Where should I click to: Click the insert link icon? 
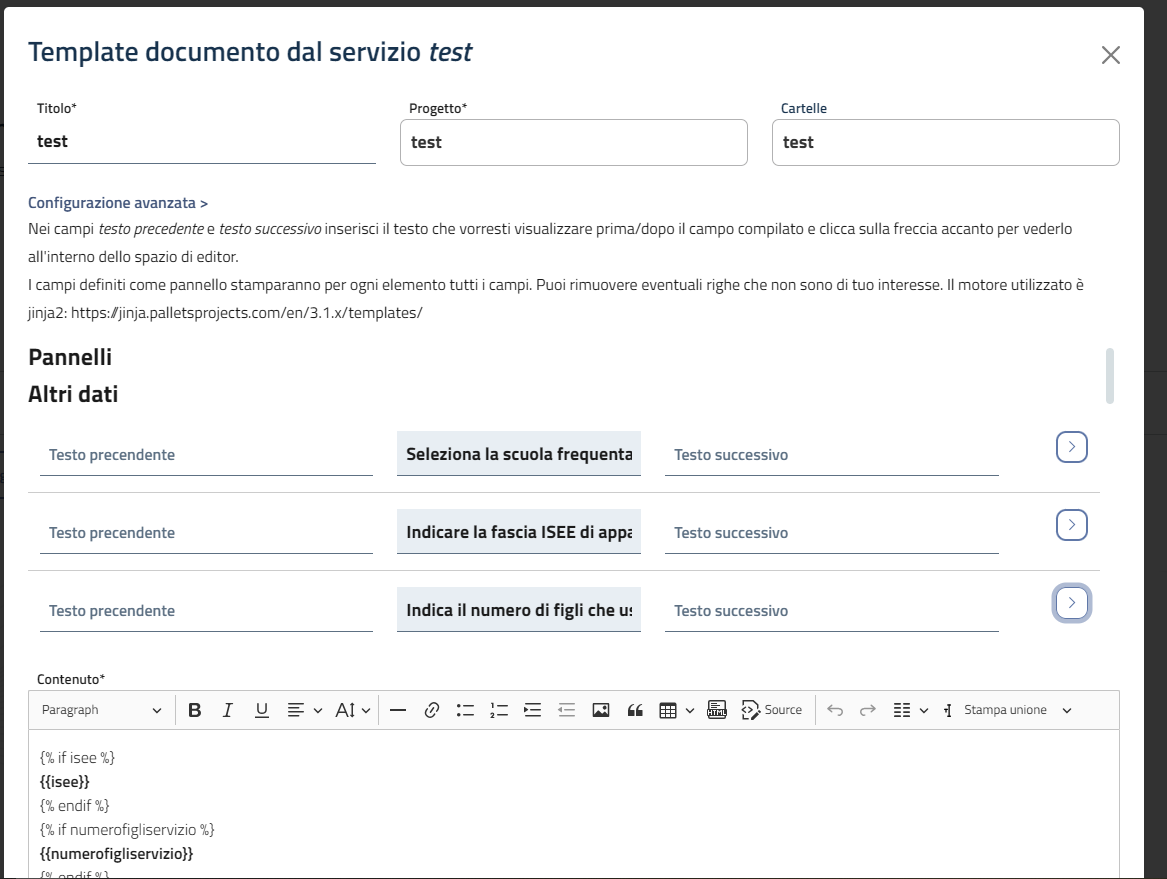pos(432,710)
